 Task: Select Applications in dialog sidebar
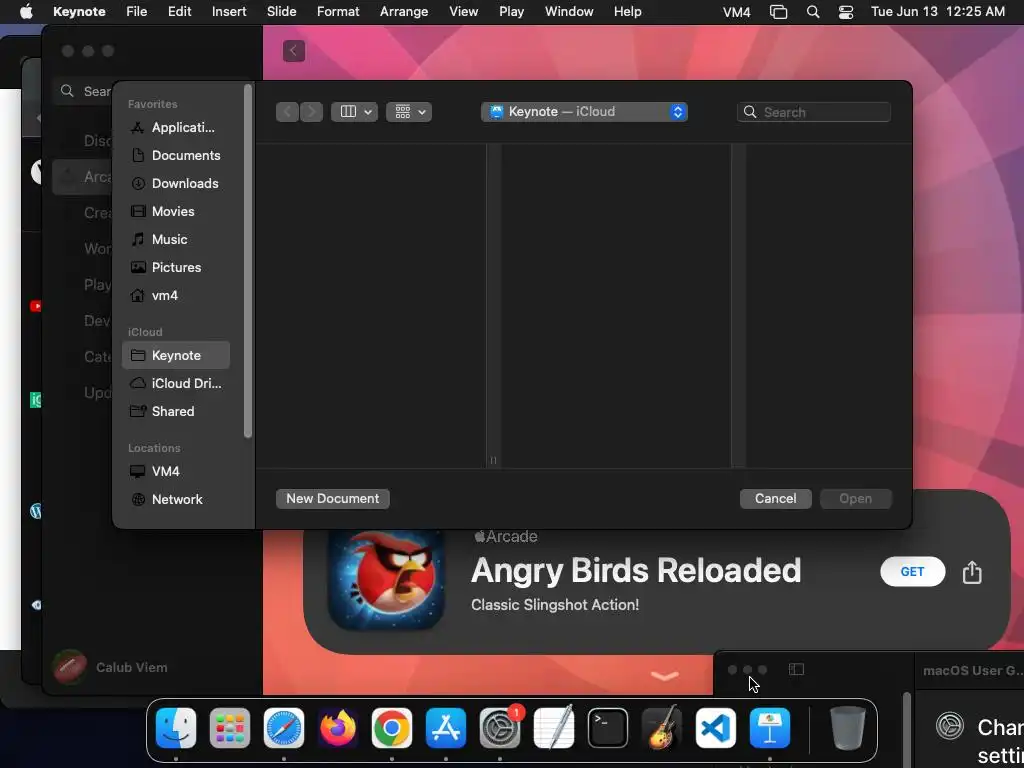tap(176, 127)
